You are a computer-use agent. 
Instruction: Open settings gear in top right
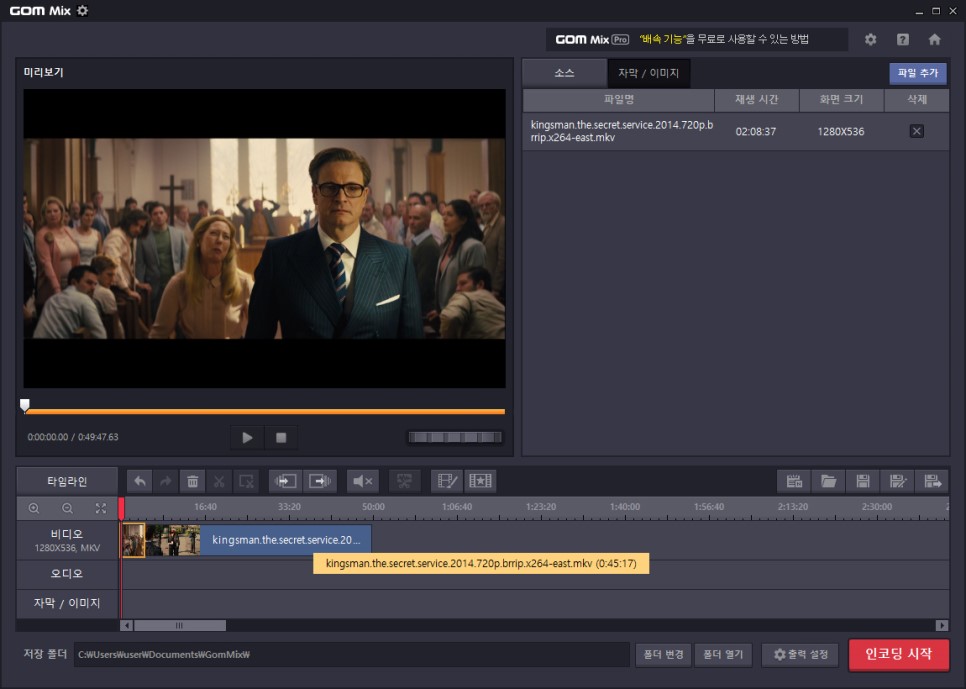(x=870, y=39)
